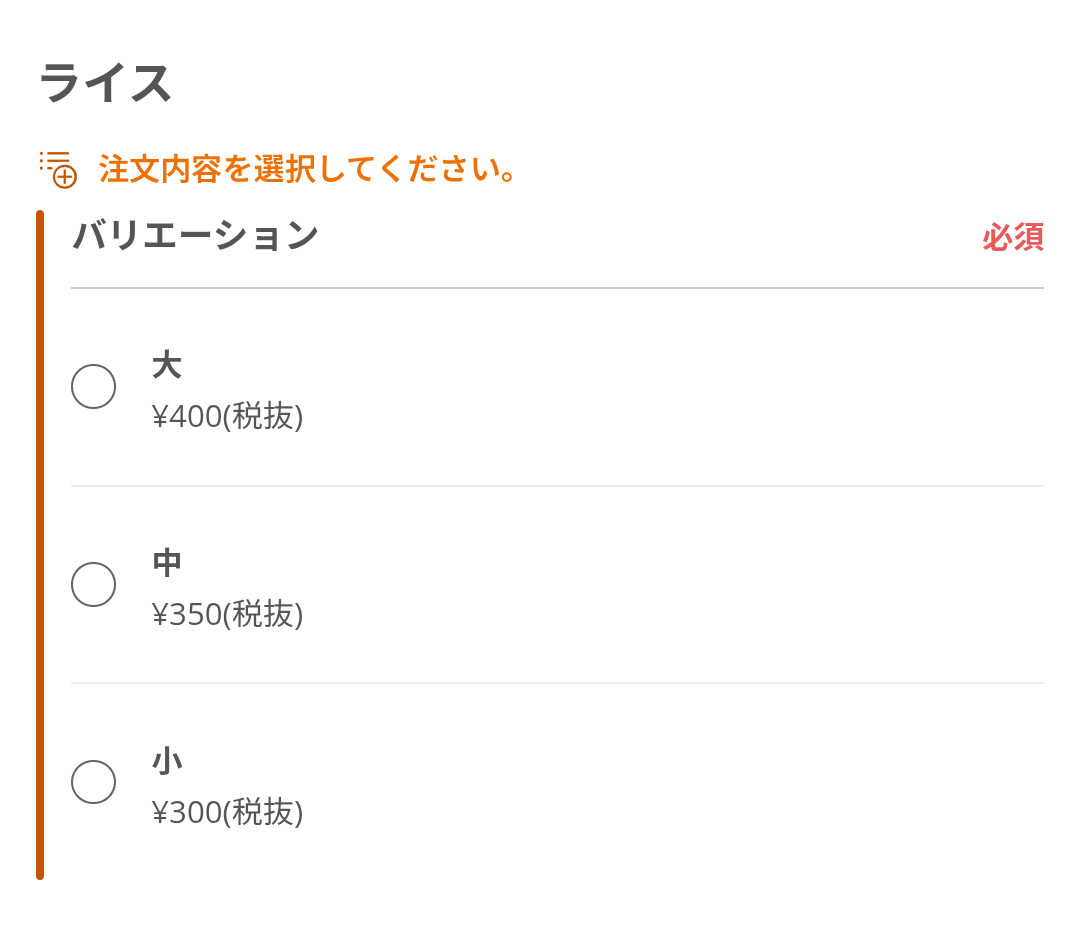Click the 大 size label
1080x942 pixels.
point(167,364)
